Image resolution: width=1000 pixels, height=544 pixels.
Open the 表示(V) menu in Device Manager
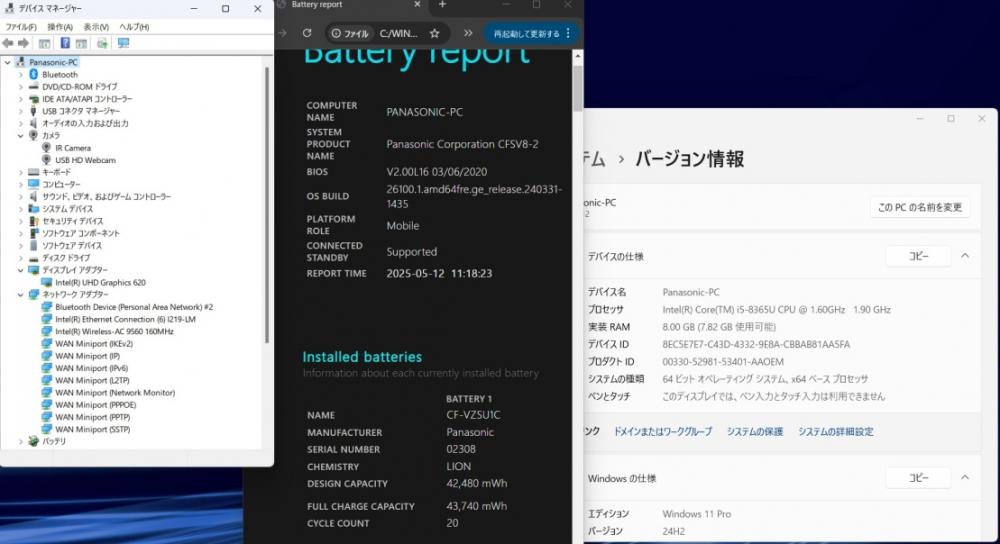(x=96, y=27)
